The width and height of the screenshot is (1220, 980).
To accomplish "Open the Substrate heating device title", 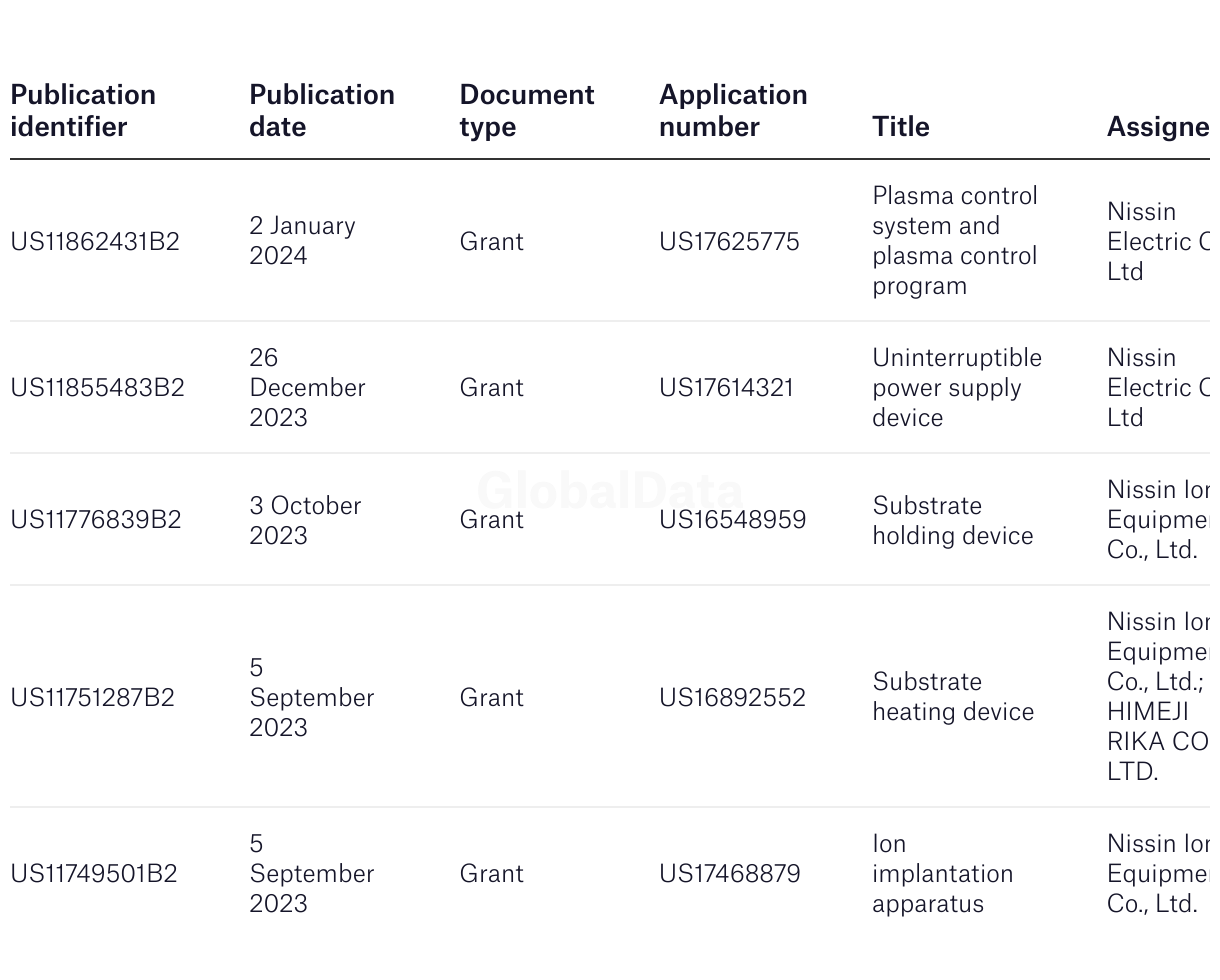I will click(953, 697).
